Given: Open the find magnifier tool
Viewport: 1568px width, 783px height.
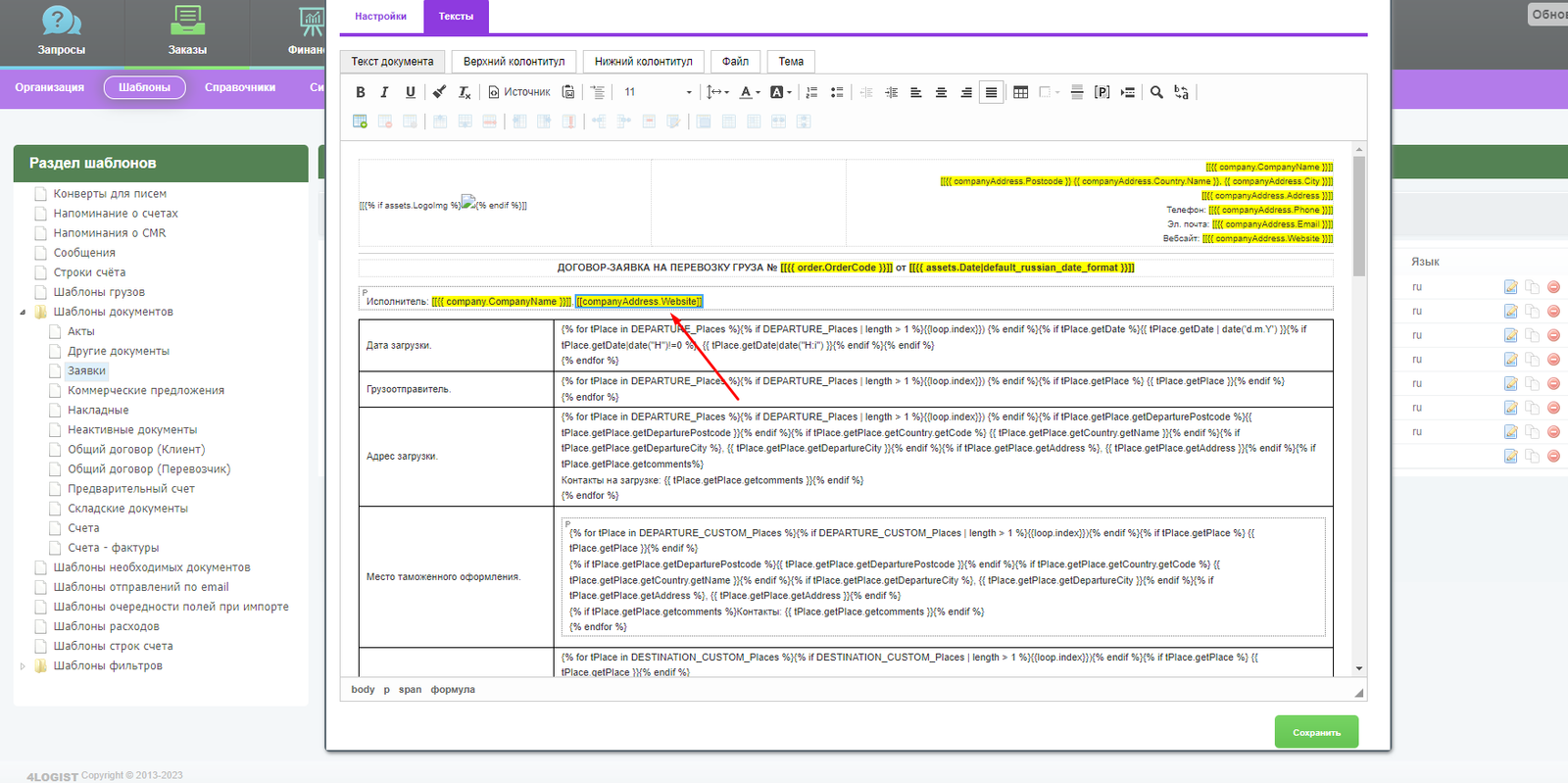Looking at the screenshot, I should point(1156,92).
